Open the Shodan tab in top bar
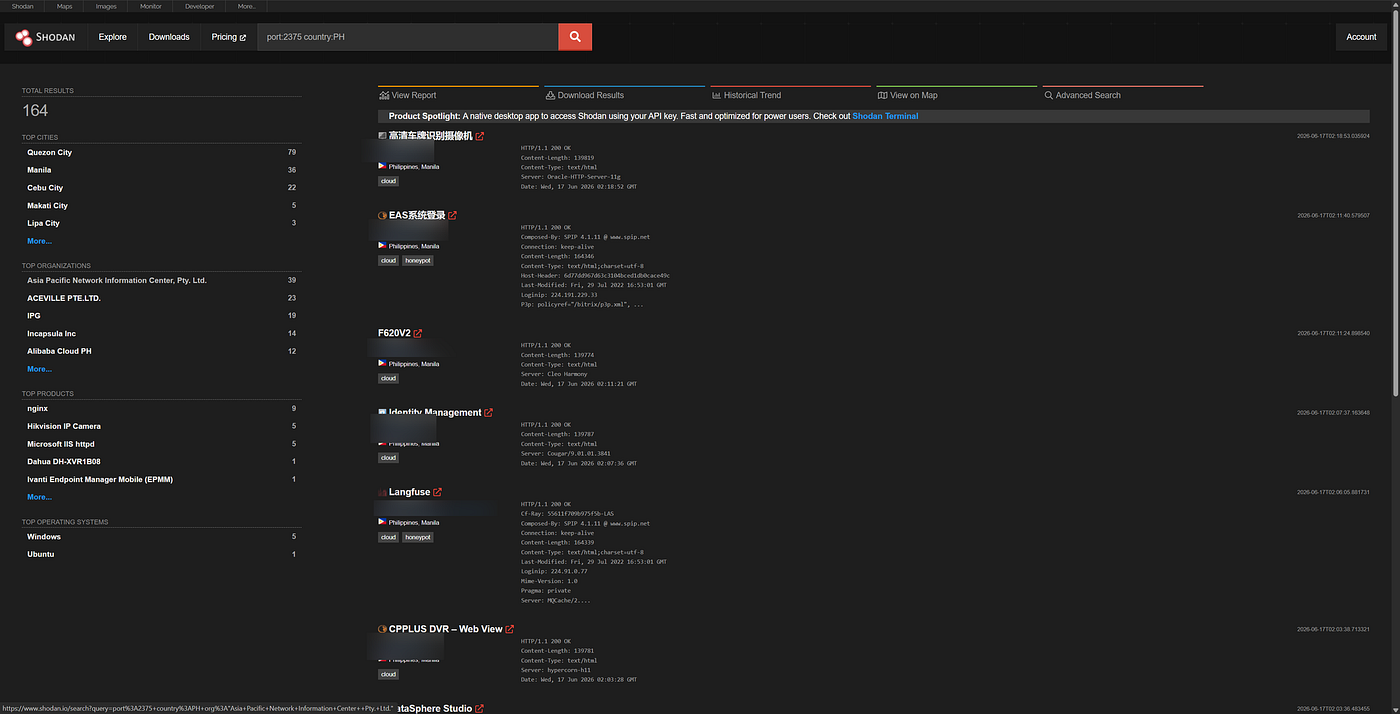Screen dimensions: 1400x714 tap(22, 6)
